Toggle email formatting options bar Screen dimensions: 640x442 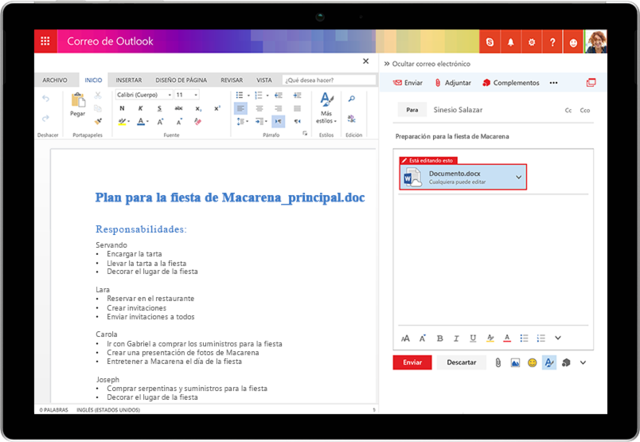(549, 362)
